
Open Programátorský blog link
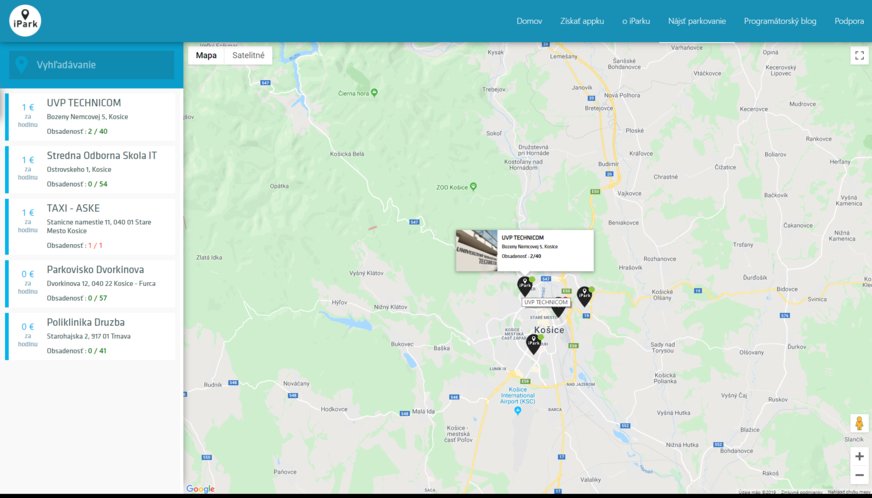click(x=780, y=21)
